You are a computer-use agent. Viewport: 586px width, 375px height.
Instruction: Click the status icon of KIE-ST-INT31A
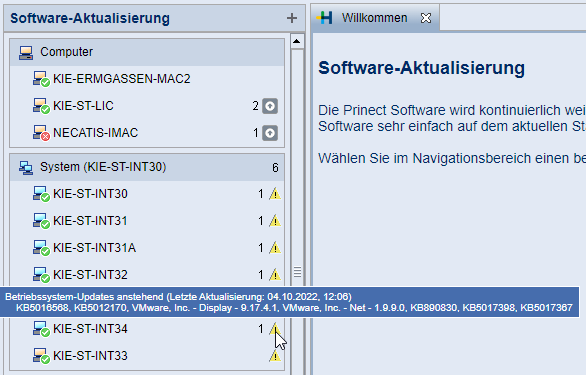click(41, 248)
